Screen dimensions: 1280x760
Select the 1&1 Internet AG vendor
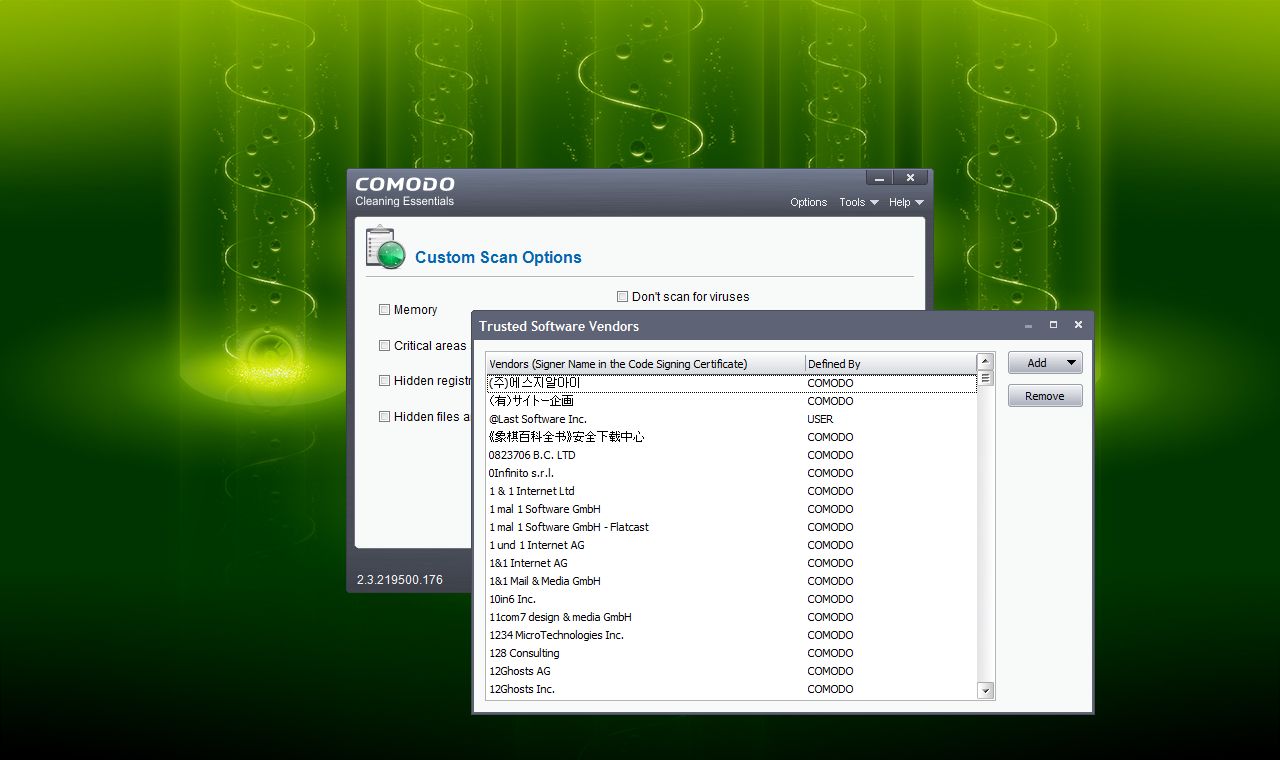pos(731,563)
